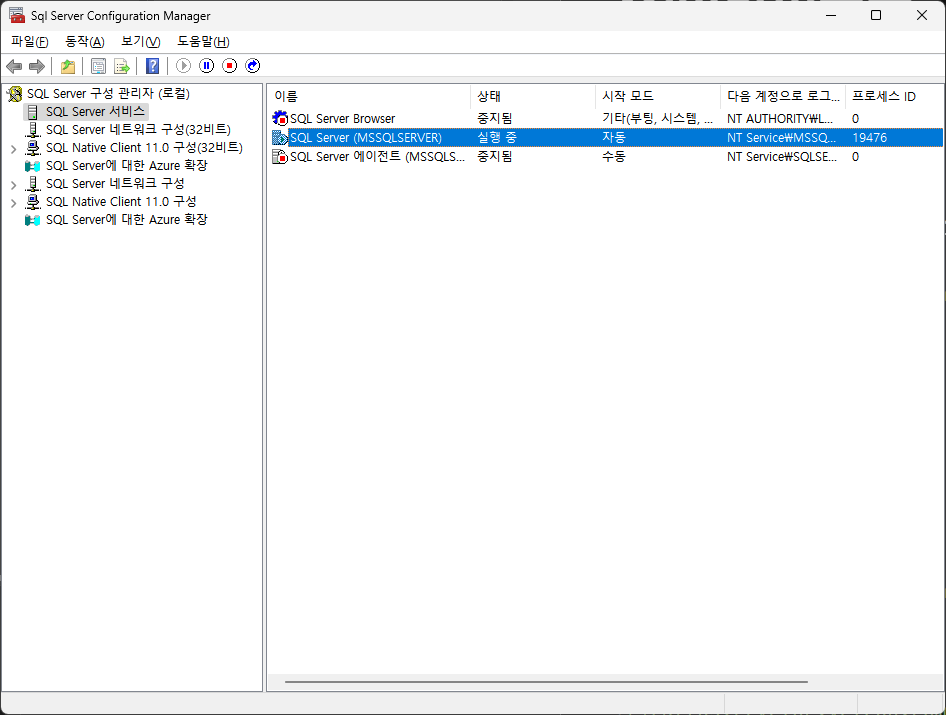Click the 실행 중 status cell
946x715 pixels.
[x=497, y=138]
